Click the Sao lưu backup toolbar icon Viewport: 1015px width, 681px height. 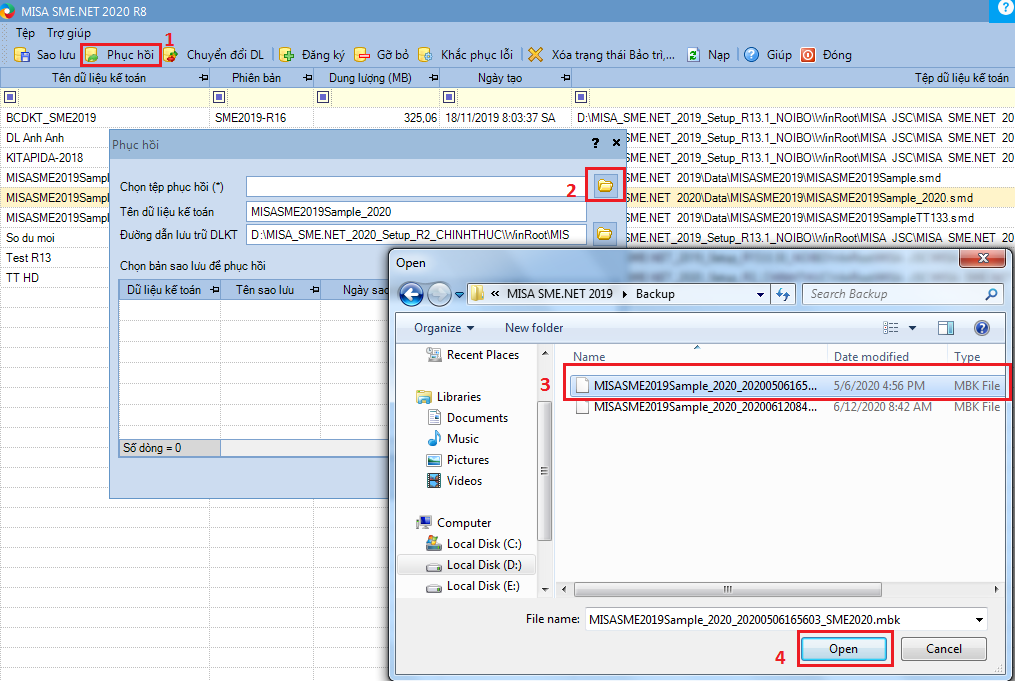22,55
